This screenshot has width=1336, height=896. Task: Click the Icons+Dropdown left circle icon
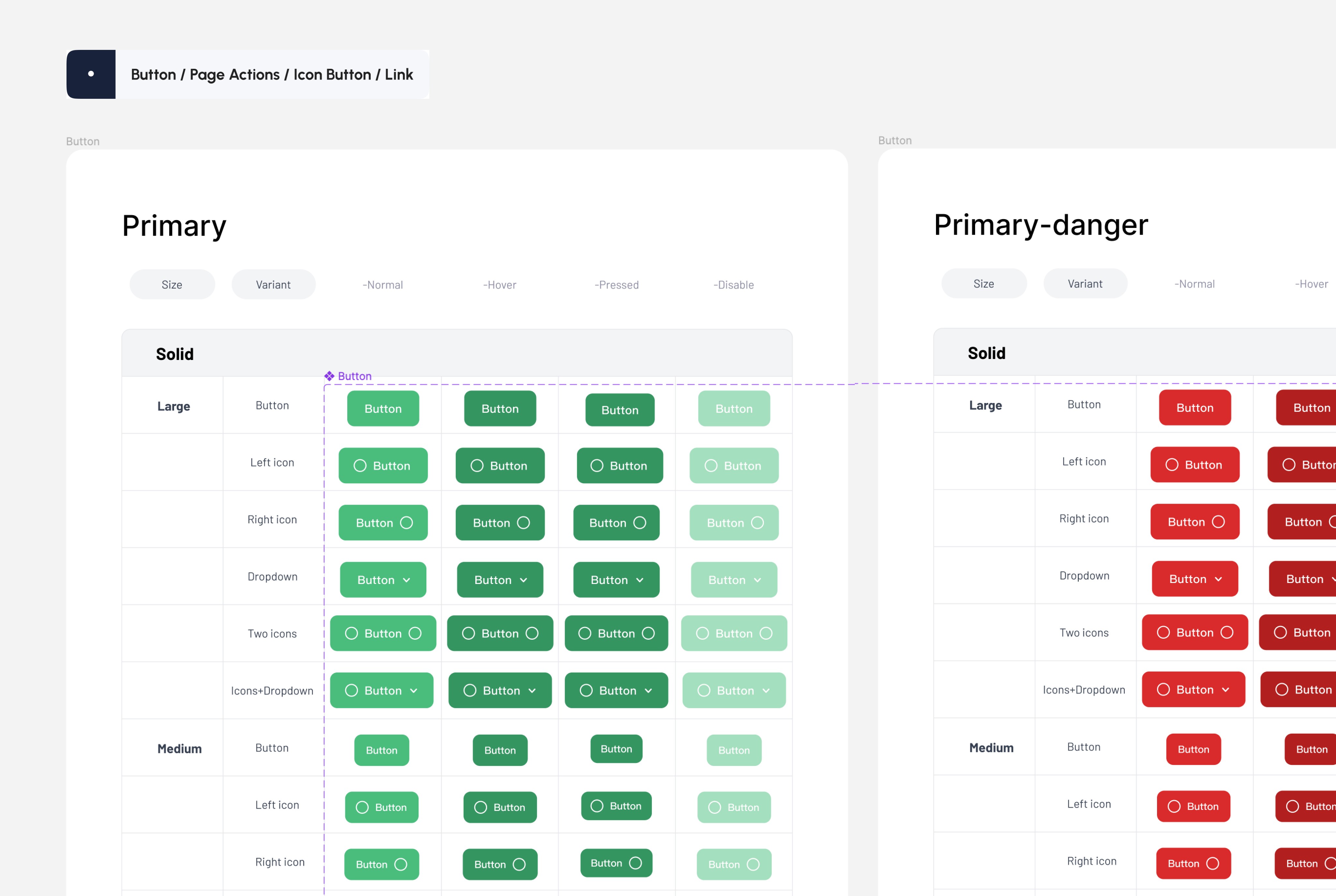click(352, 690)
